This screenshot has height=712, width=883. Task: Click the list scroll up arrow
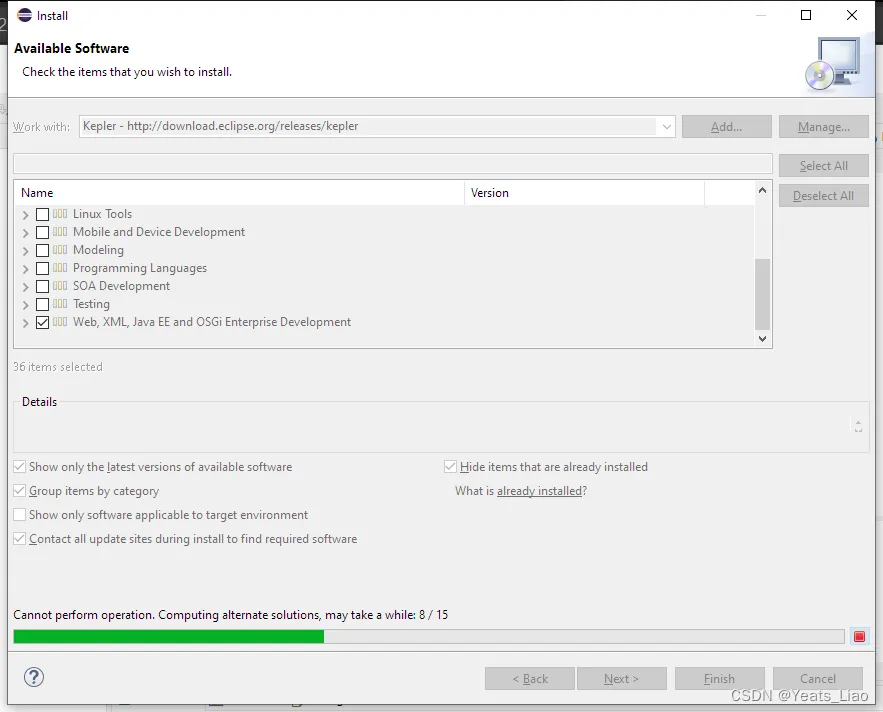762,190
